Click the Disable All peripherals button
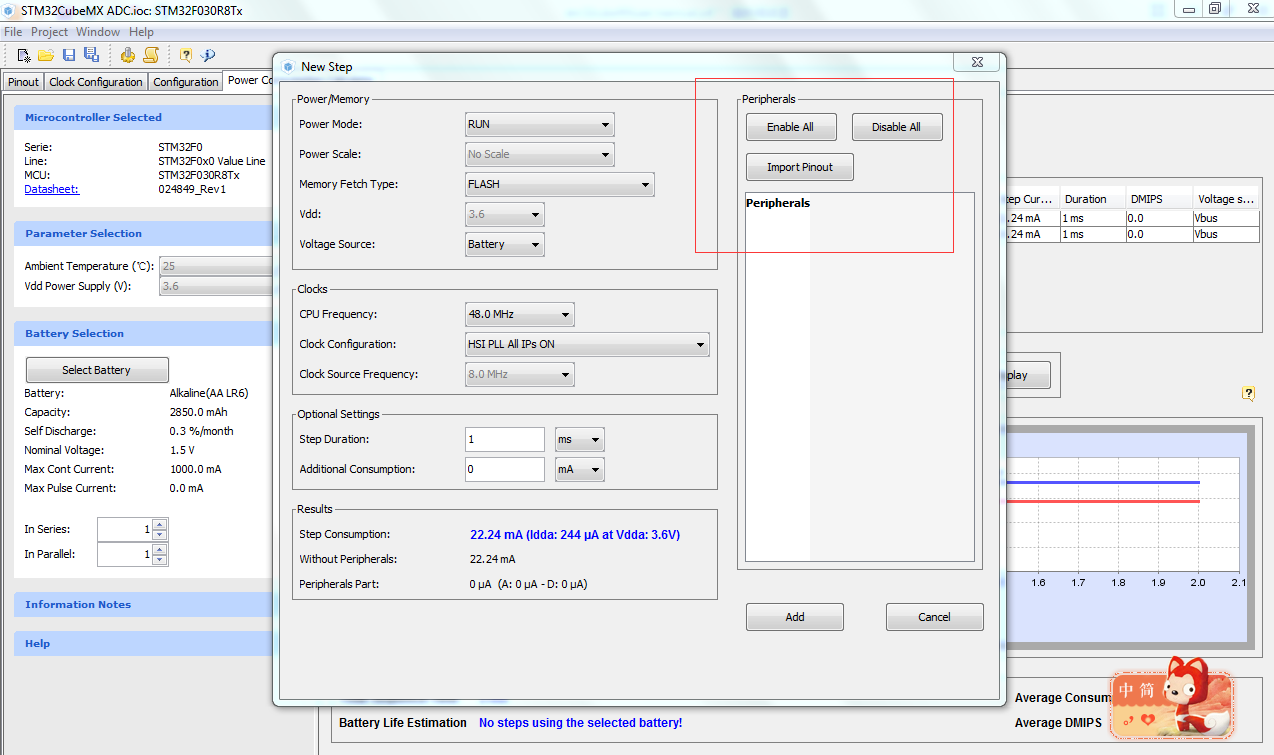Viewport: 1274px width, 755px height. click(896, 127)
